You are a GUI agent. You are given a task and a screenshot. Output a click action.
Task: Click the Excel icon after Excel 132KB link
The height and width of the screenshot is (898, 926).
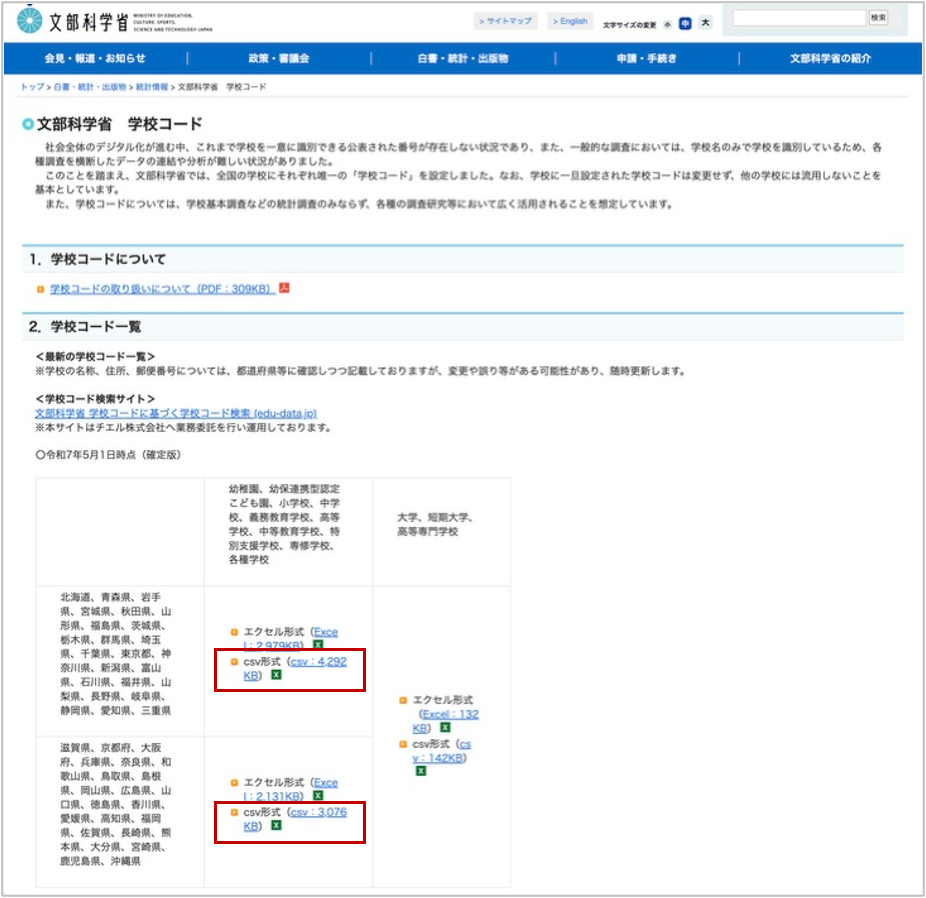444,728
